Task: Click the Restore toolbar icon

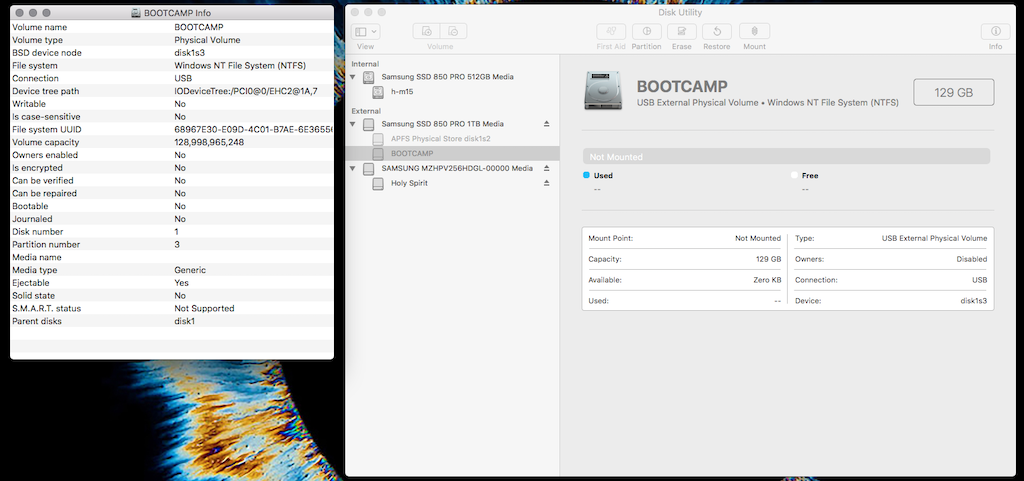Action: pos(716,31)
